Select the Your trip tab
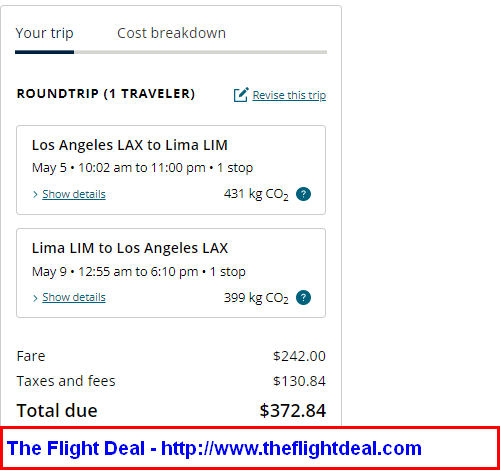The width and height of the screenshot is (500, 470). coord(44,33)
